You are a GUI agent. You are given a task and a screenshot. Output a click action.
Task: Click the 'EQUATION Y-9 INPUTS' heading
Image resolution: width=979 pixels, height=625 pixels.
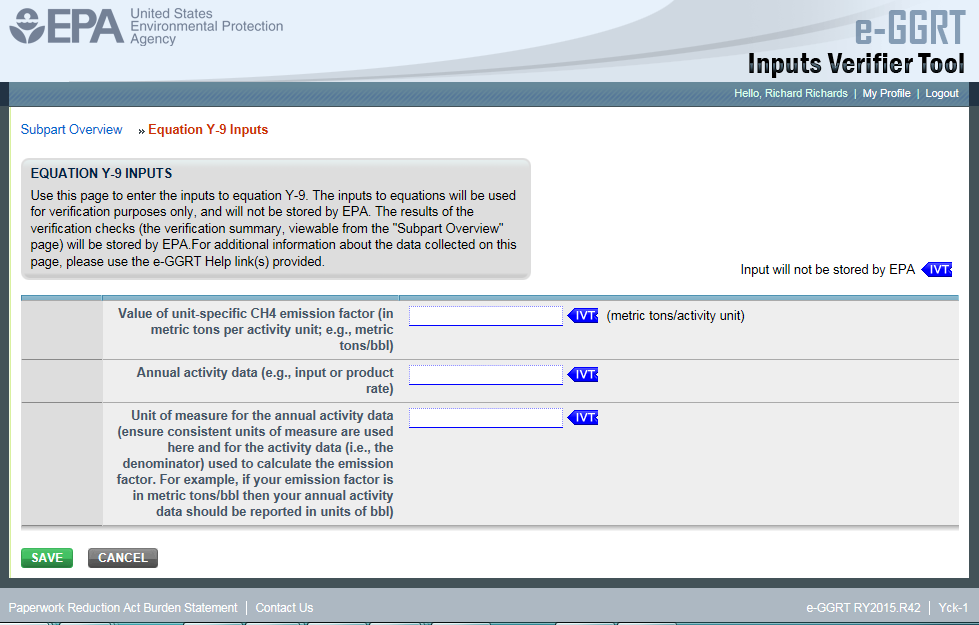click(x=101, y=173)
